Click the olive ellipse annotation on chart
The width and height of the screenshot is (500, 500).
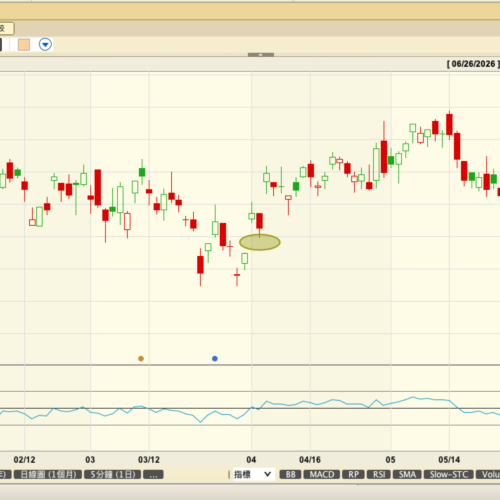260,242
